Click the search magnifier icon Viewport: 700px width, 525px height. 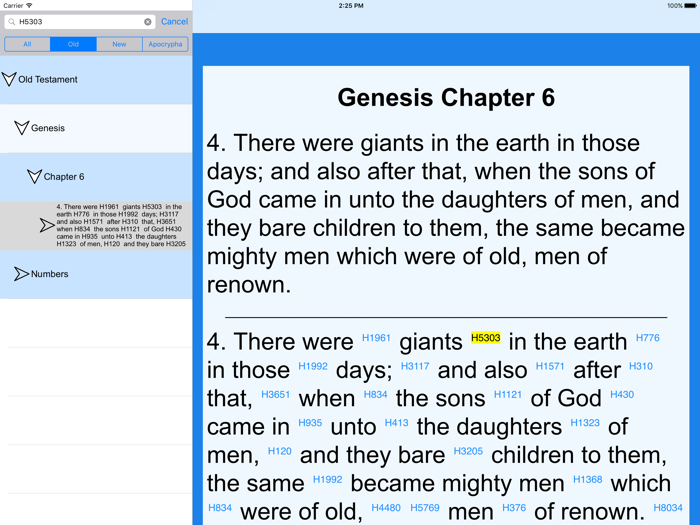coord(12,22)
